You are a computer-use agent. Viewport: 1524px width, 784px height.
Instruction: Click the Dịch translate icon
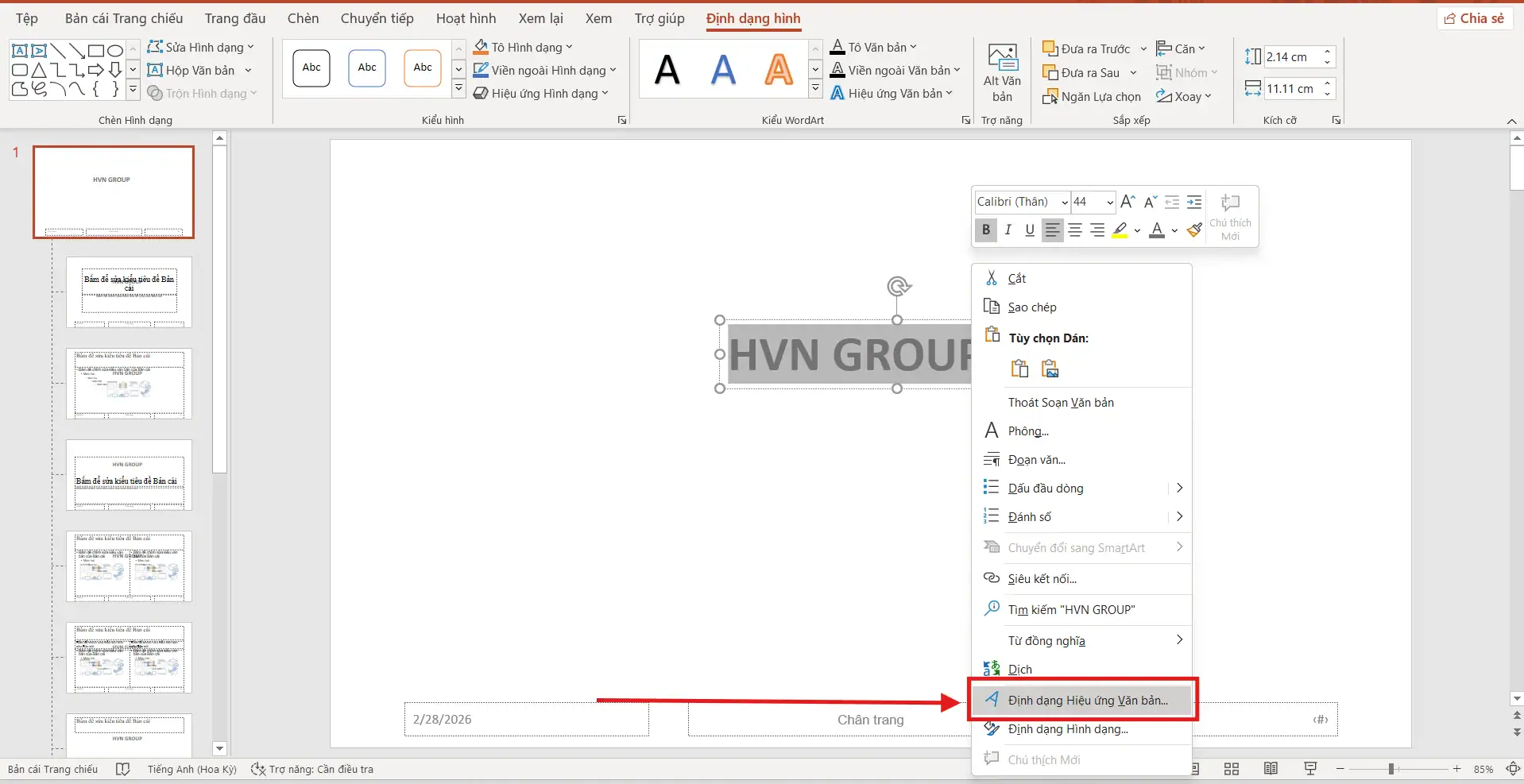[992, 669]
